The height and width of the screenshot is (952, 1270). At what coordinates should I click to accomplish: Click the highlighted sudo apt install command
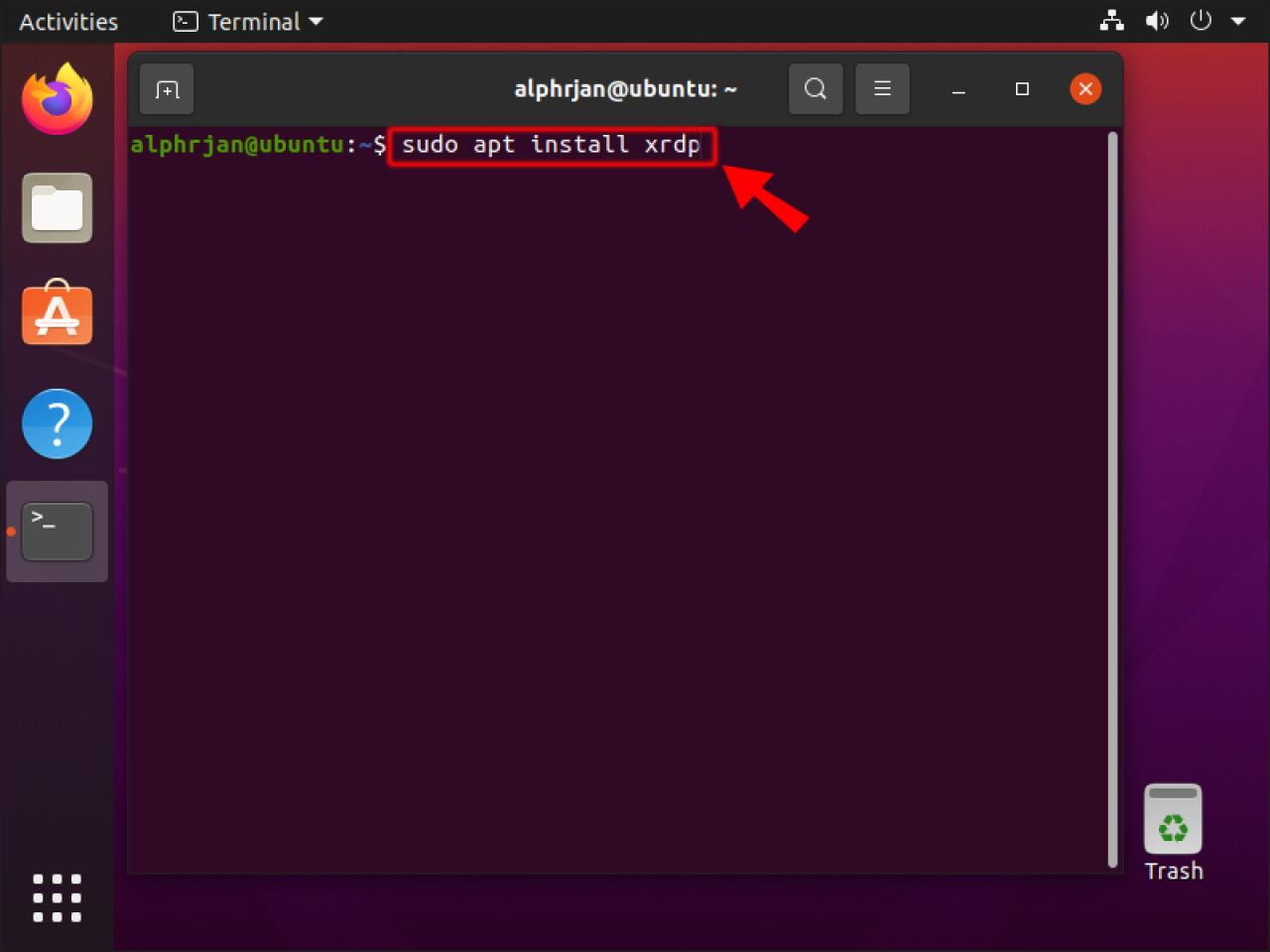[552, 145]
